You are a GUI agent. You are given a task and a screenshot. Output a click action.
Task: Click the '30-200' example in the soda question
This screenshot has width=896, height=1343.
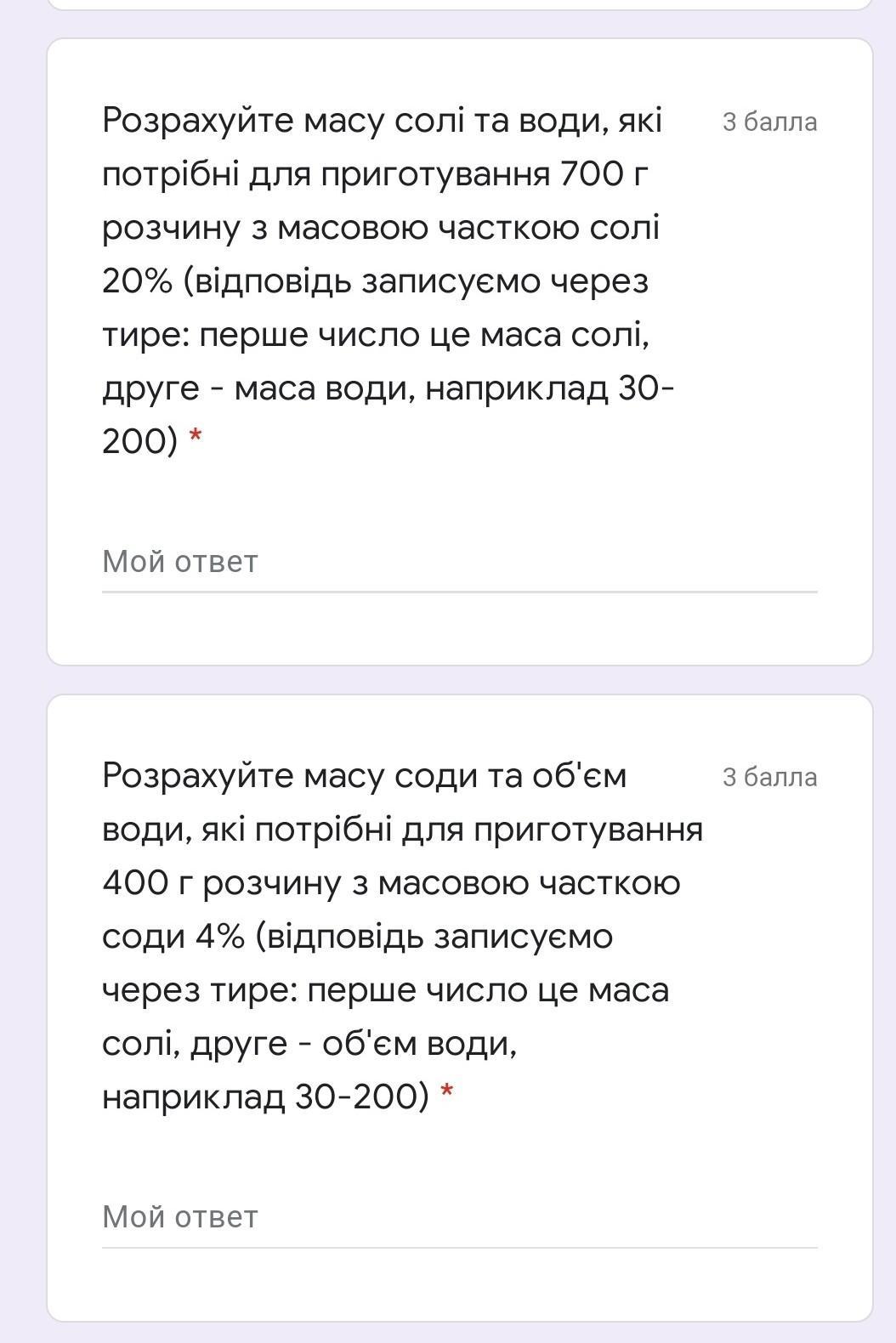(x=361, y=1097)
